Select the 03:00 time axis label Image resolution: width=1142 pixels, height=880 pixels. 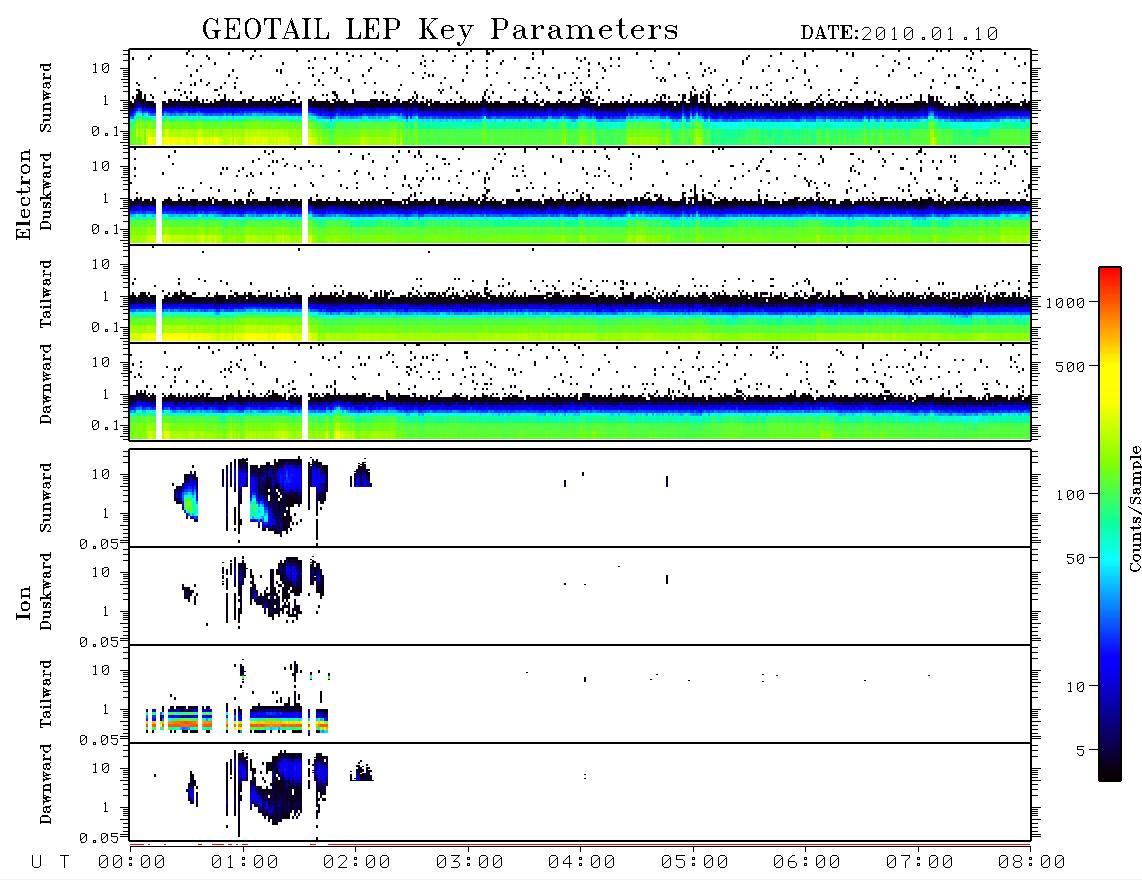click(470, 863)
